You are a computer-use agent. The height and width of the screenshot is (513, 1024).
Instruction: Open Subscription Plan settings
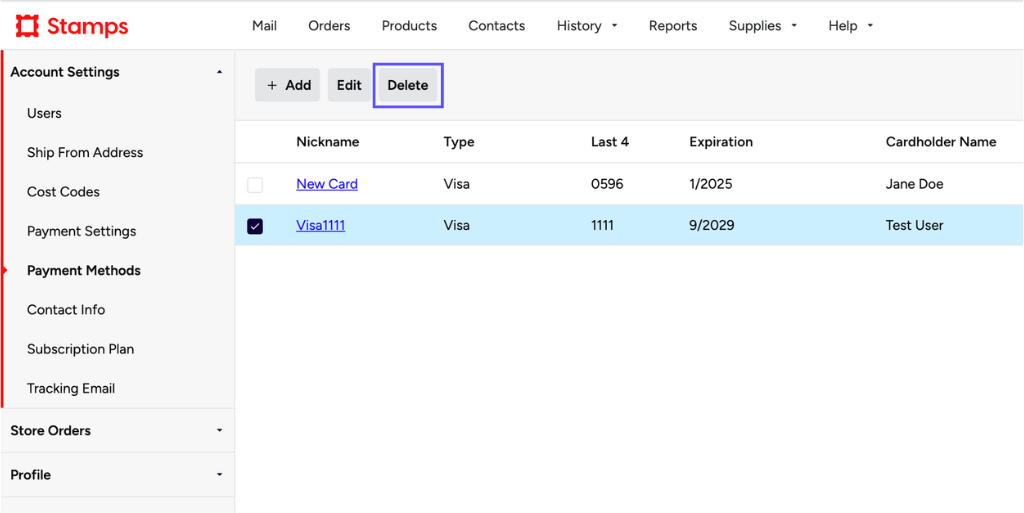[x=80, y=349]
